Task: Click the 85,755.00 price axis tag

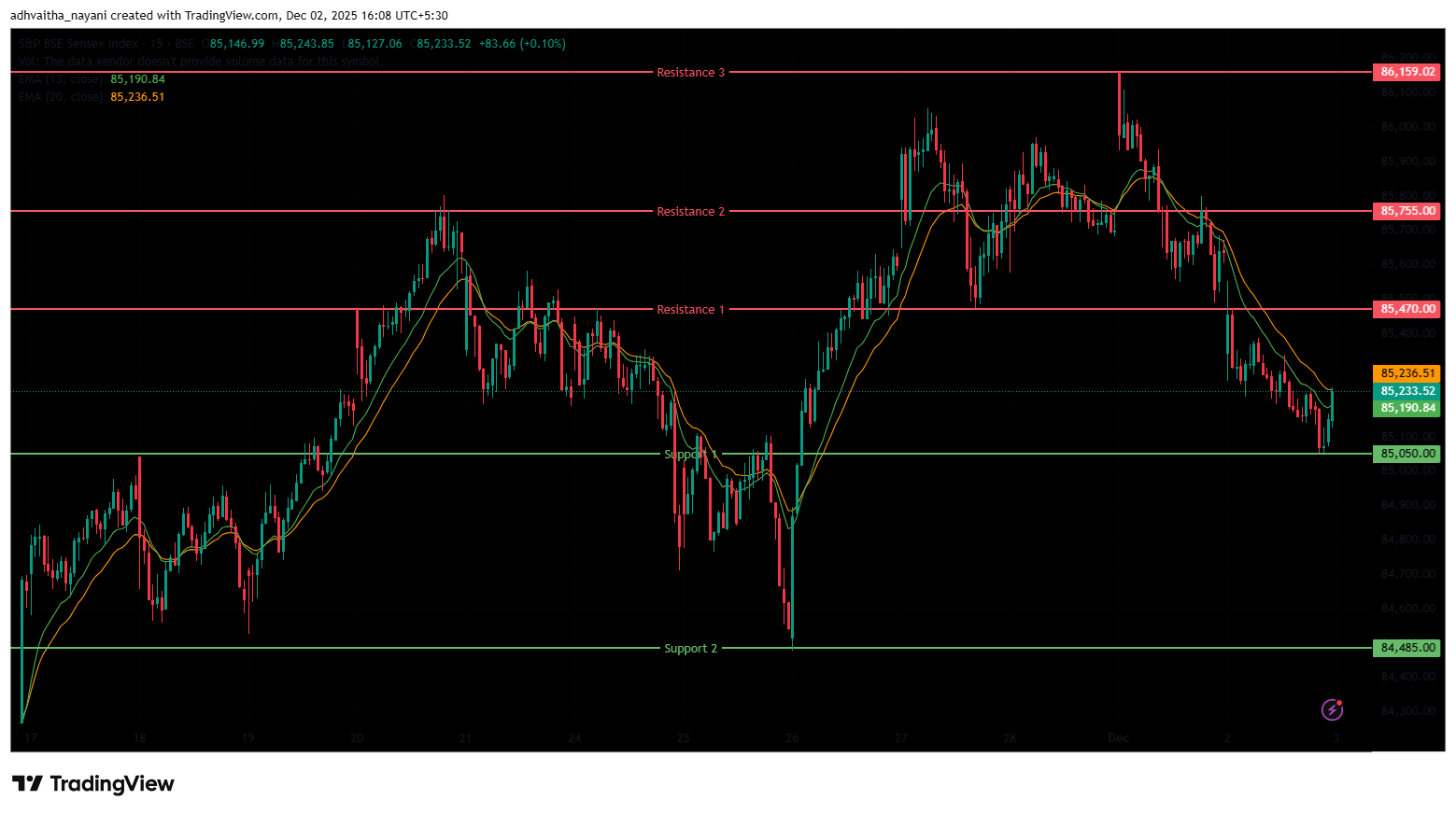Action: [x=1407, y=211]
